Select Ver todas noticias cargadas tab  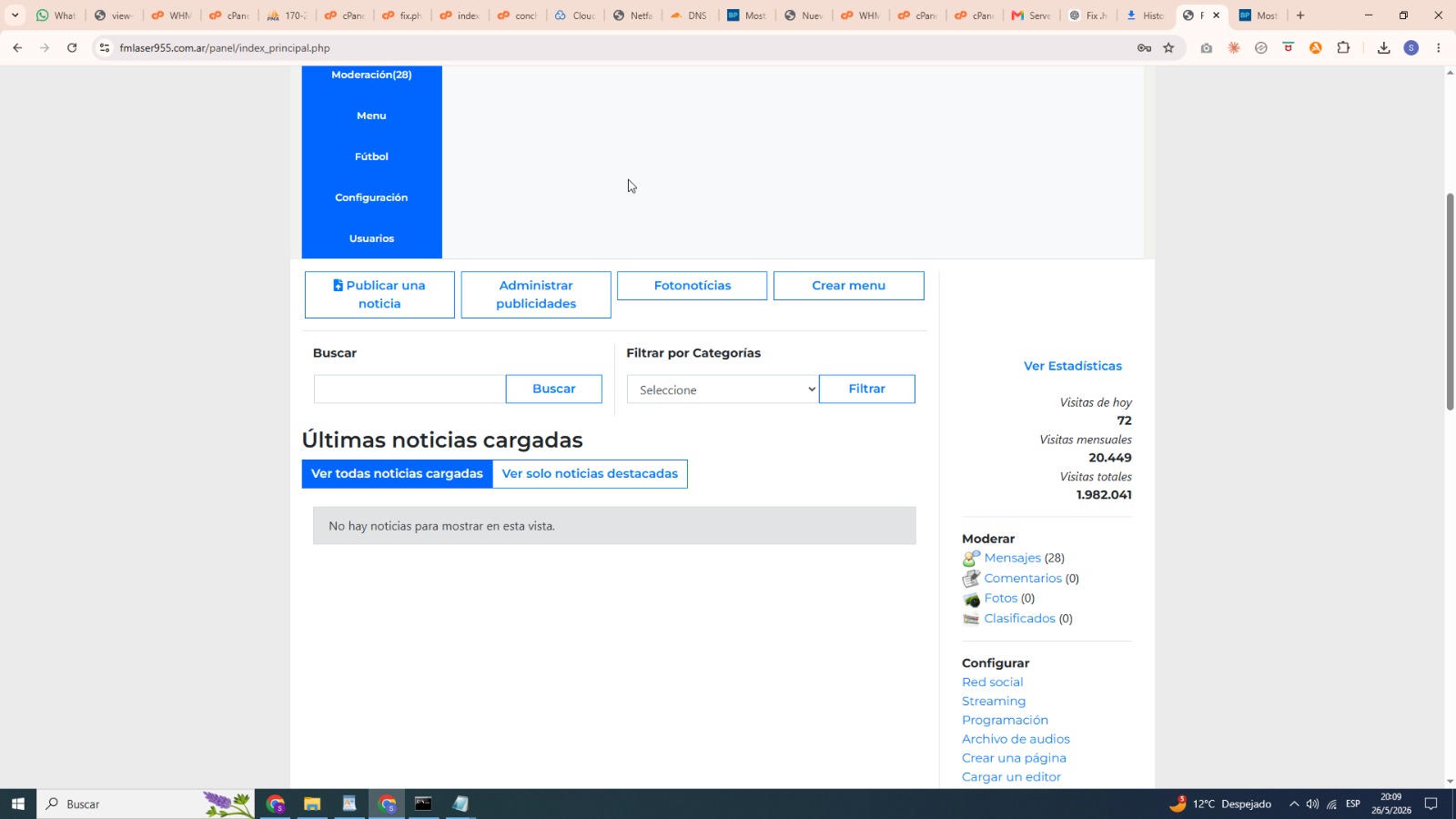coord(397,474)
